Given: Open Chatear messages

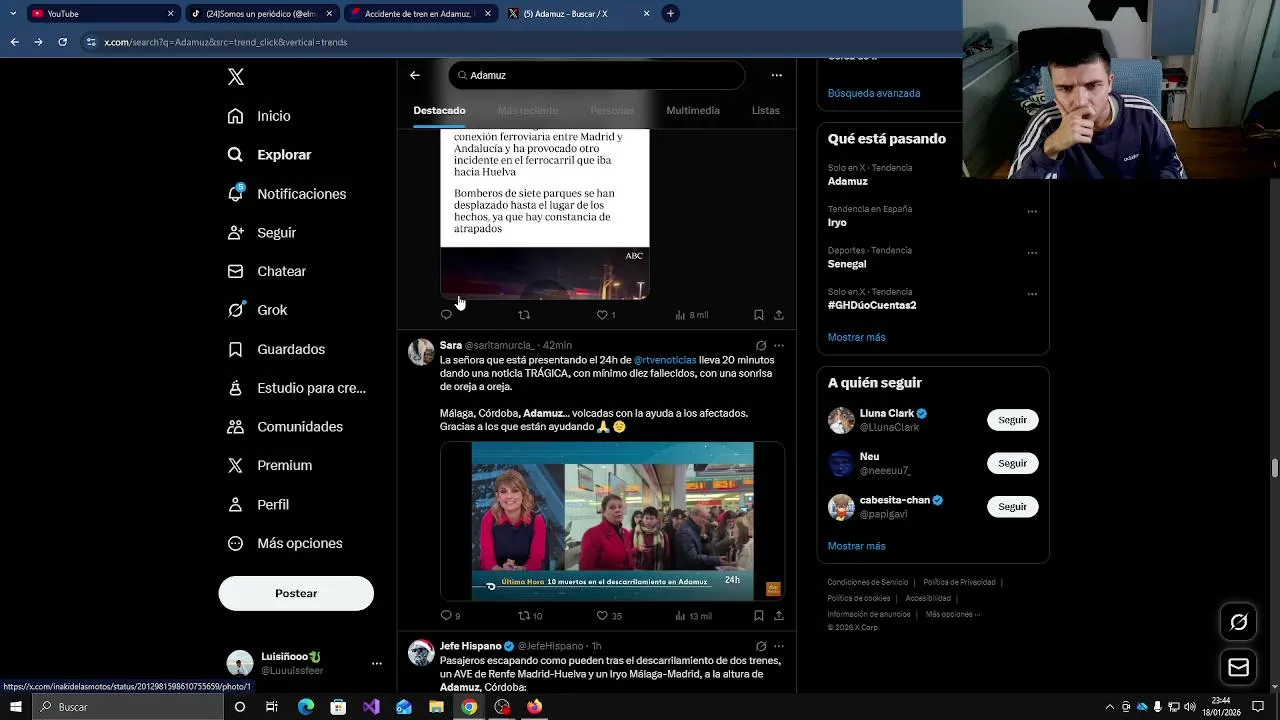Looking at the screenshot, I should 266,271.
